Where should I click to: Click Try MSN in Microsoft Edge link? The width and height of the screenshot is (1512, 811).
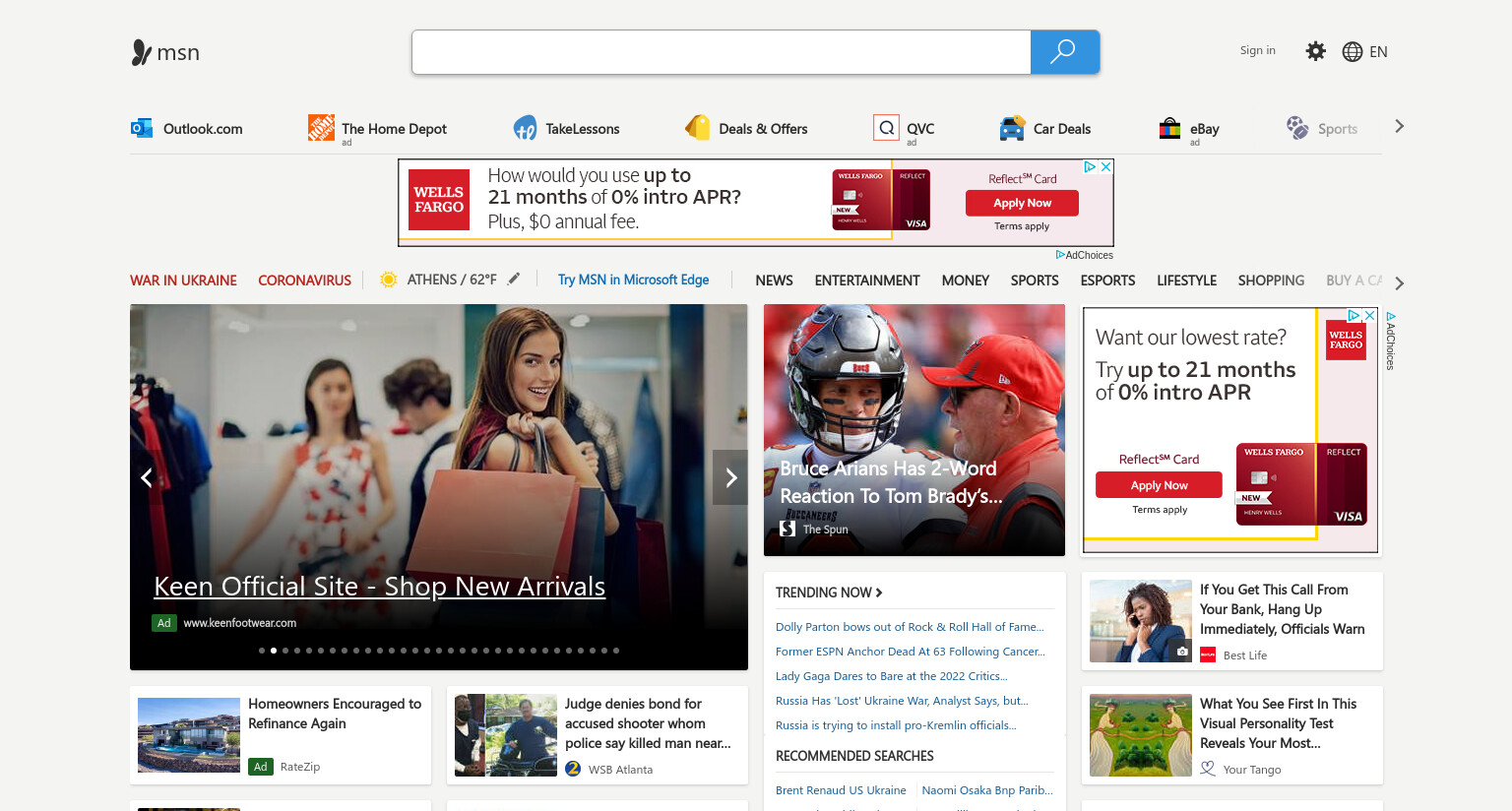coord(633,280)
